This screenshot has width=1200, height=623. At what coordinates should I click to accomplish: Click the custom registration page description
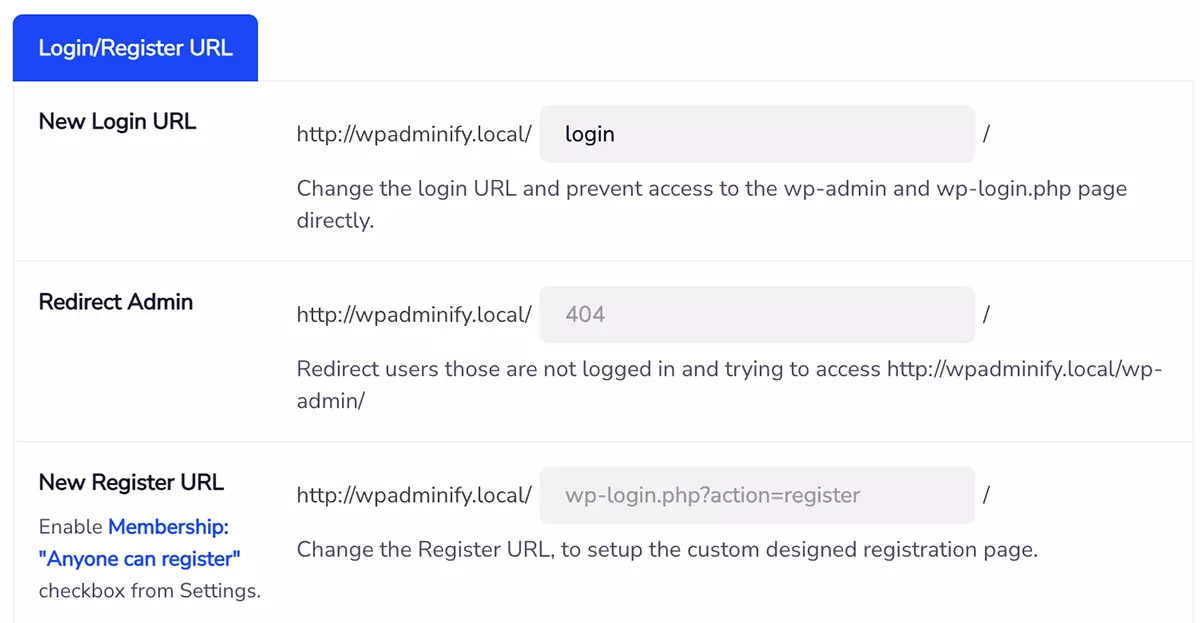pyautogui.click(x=664, y=549)
